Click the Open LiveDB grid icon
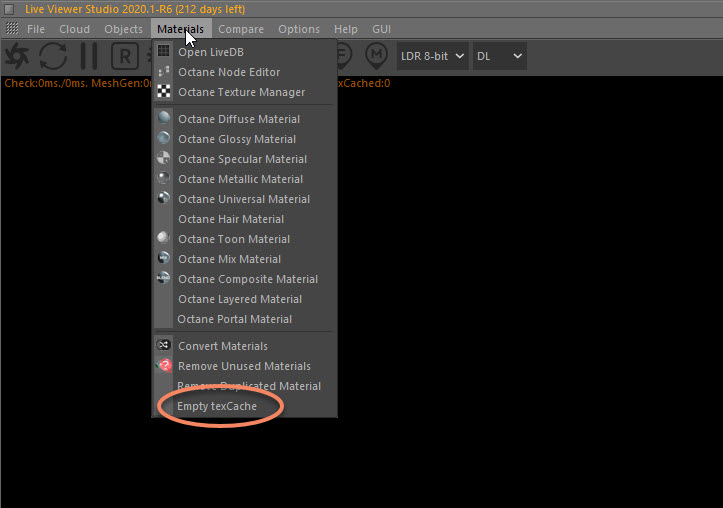 (164, 51)
